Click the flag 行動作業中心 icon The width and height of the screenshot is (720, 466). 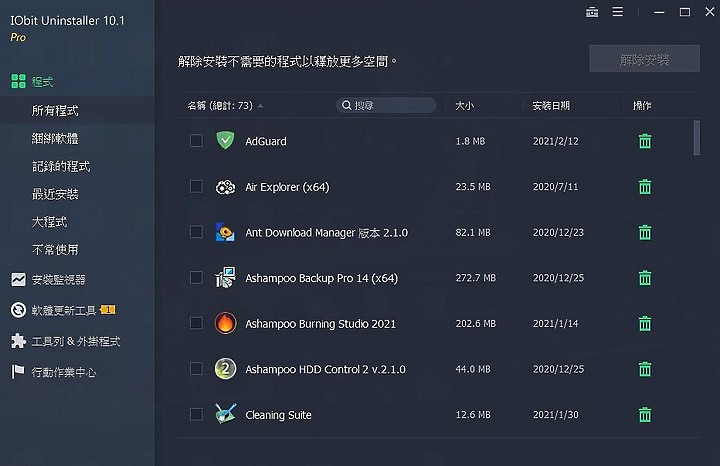click(17, 371)
